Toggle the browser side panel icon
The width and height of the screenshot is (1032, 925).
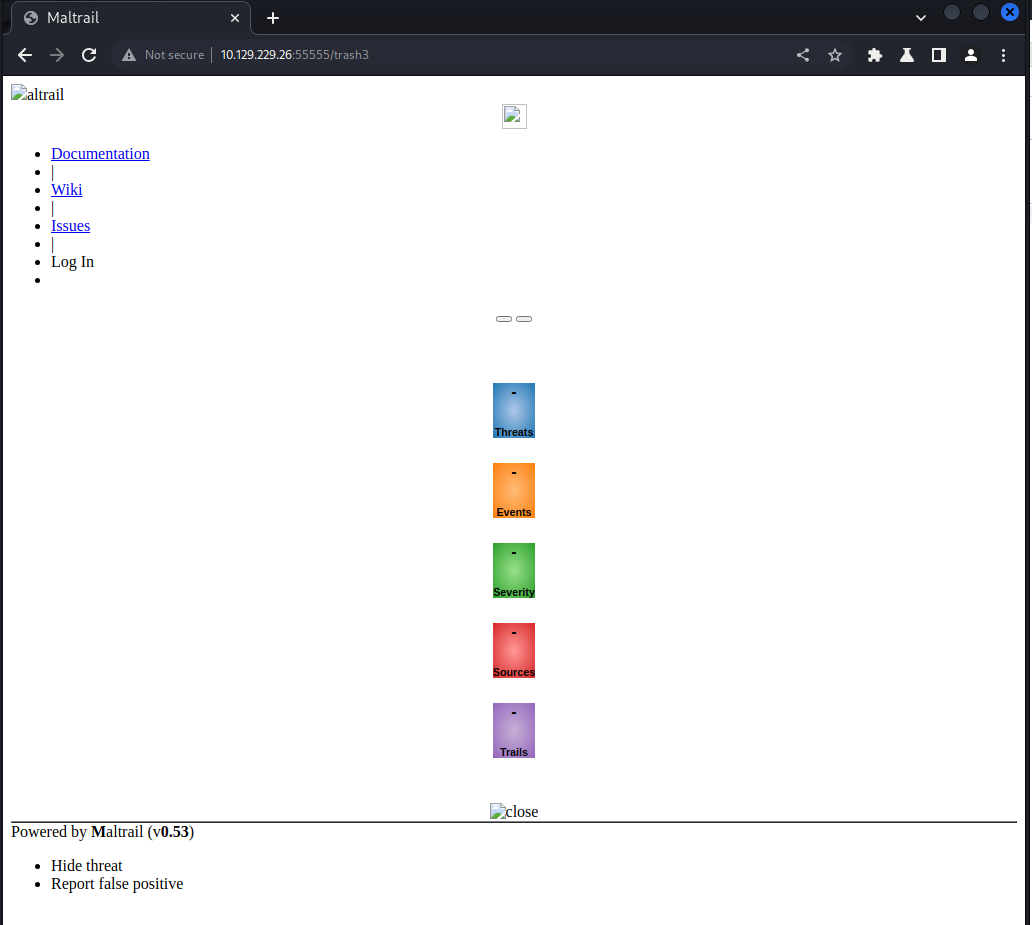(939, 56)
